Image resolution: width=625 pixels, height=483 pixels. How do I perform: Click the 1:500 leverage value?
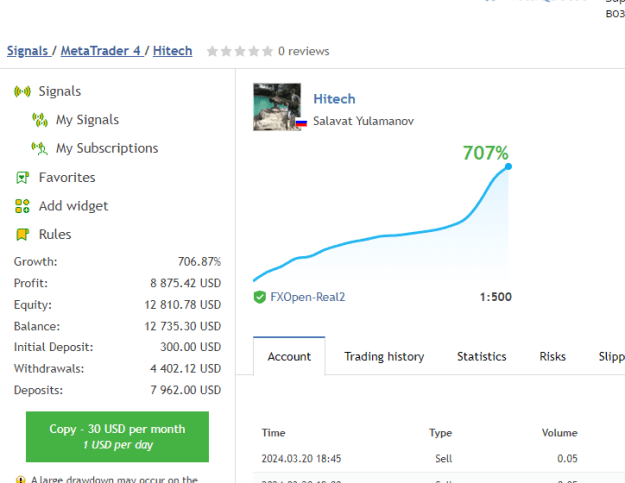pos(495,297)
